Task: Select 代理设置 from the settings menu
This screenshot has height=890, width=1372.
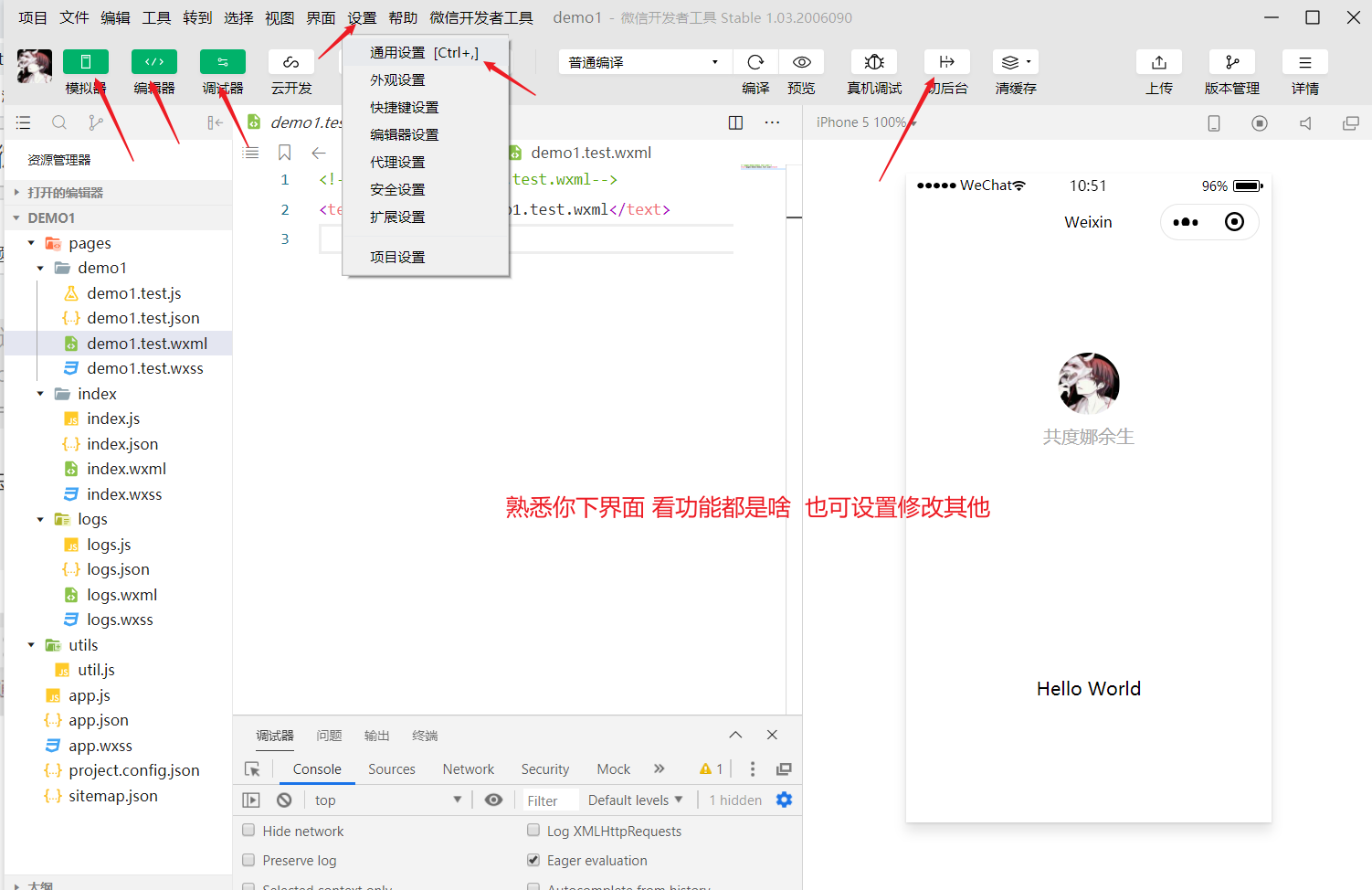Action: point(426,163)
